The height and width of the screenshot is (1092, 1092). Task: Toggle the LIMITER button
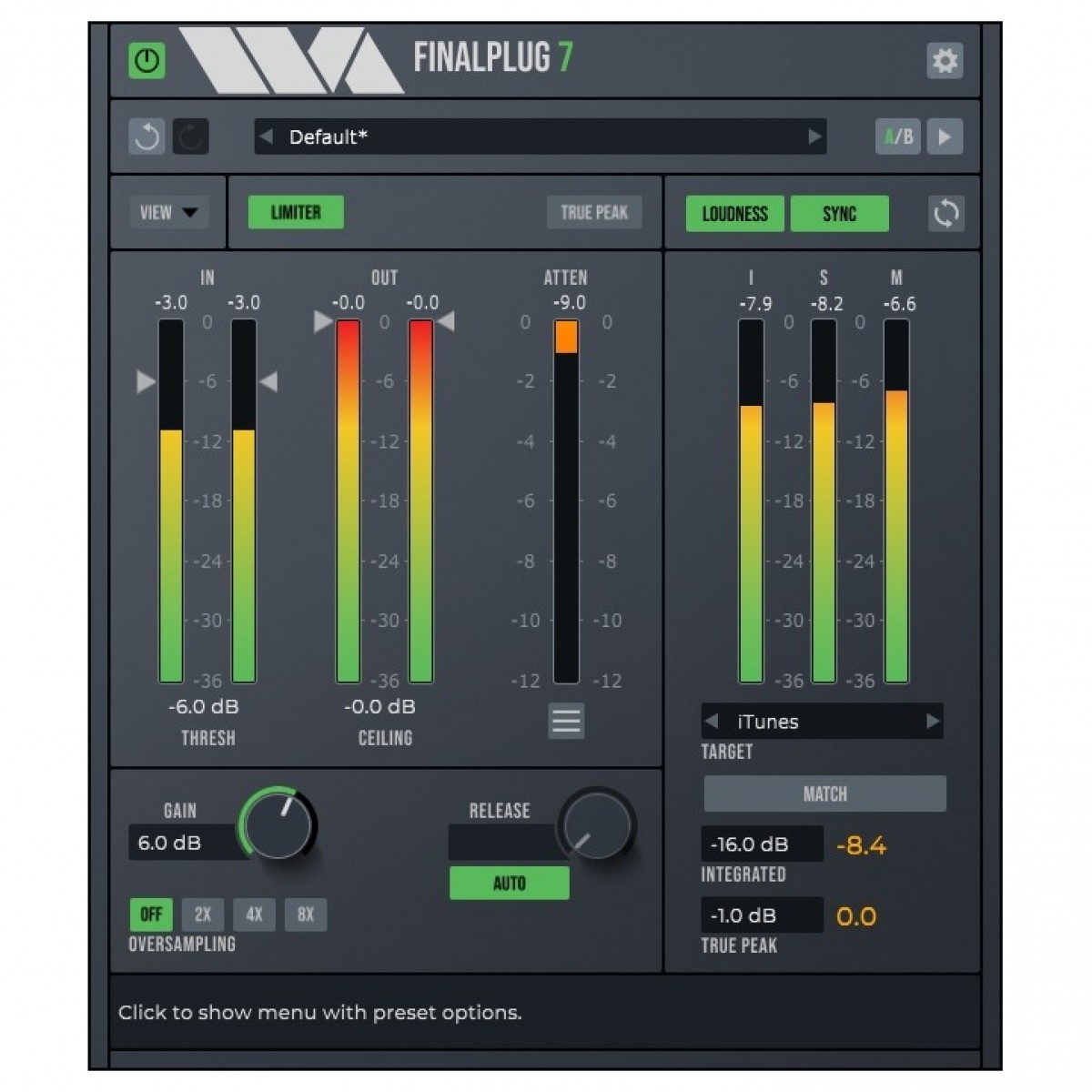click(296, 213)
